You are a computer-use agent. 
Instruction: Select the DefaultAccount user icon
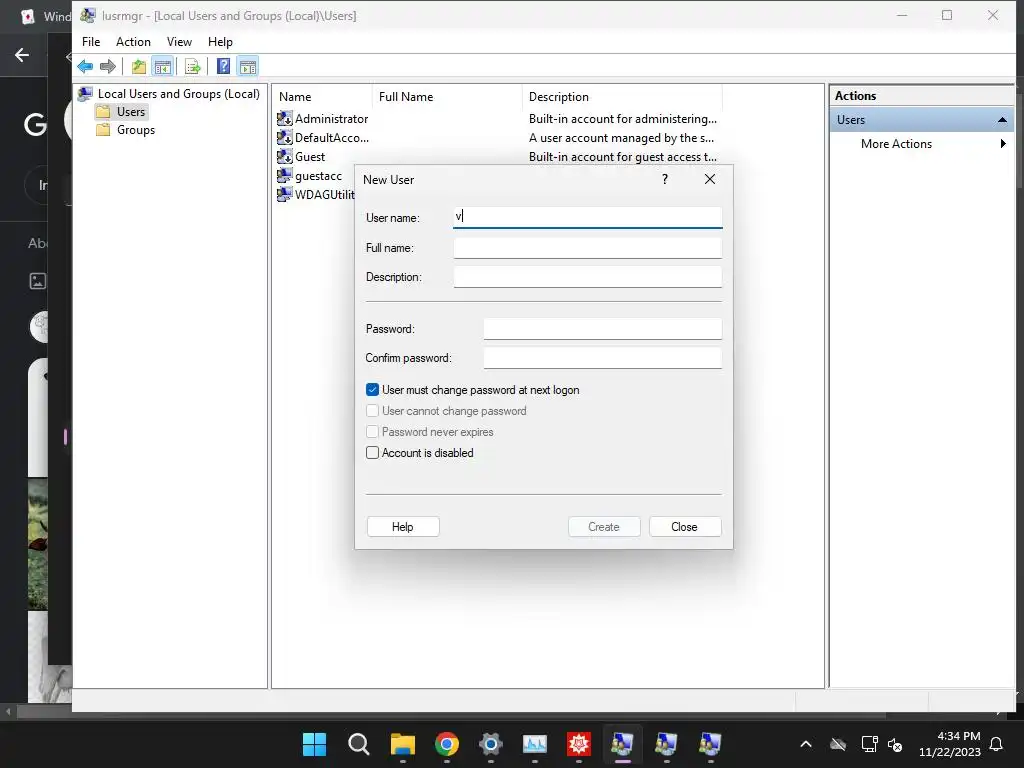285,137
